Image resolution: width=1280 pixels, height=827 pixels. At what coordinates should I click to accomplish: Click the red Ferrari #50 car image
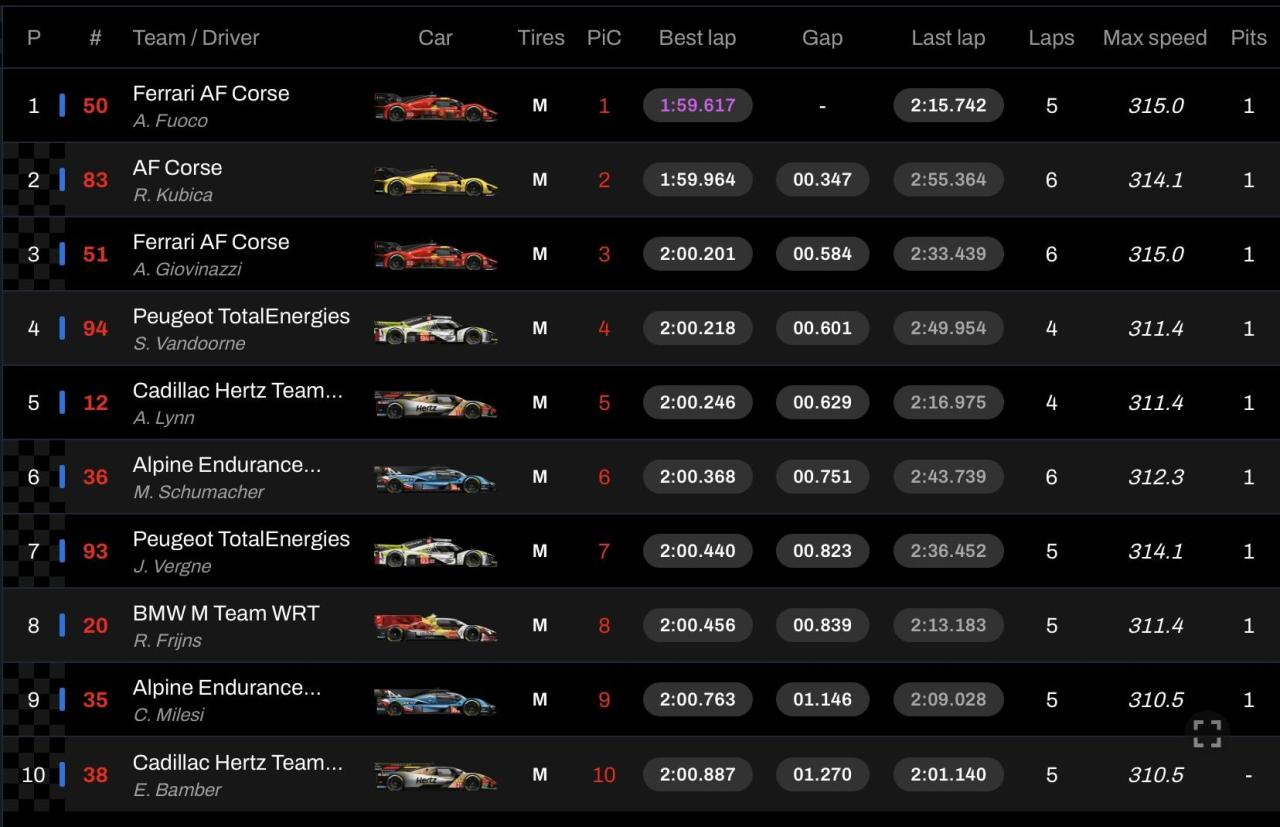pos(435,106)
